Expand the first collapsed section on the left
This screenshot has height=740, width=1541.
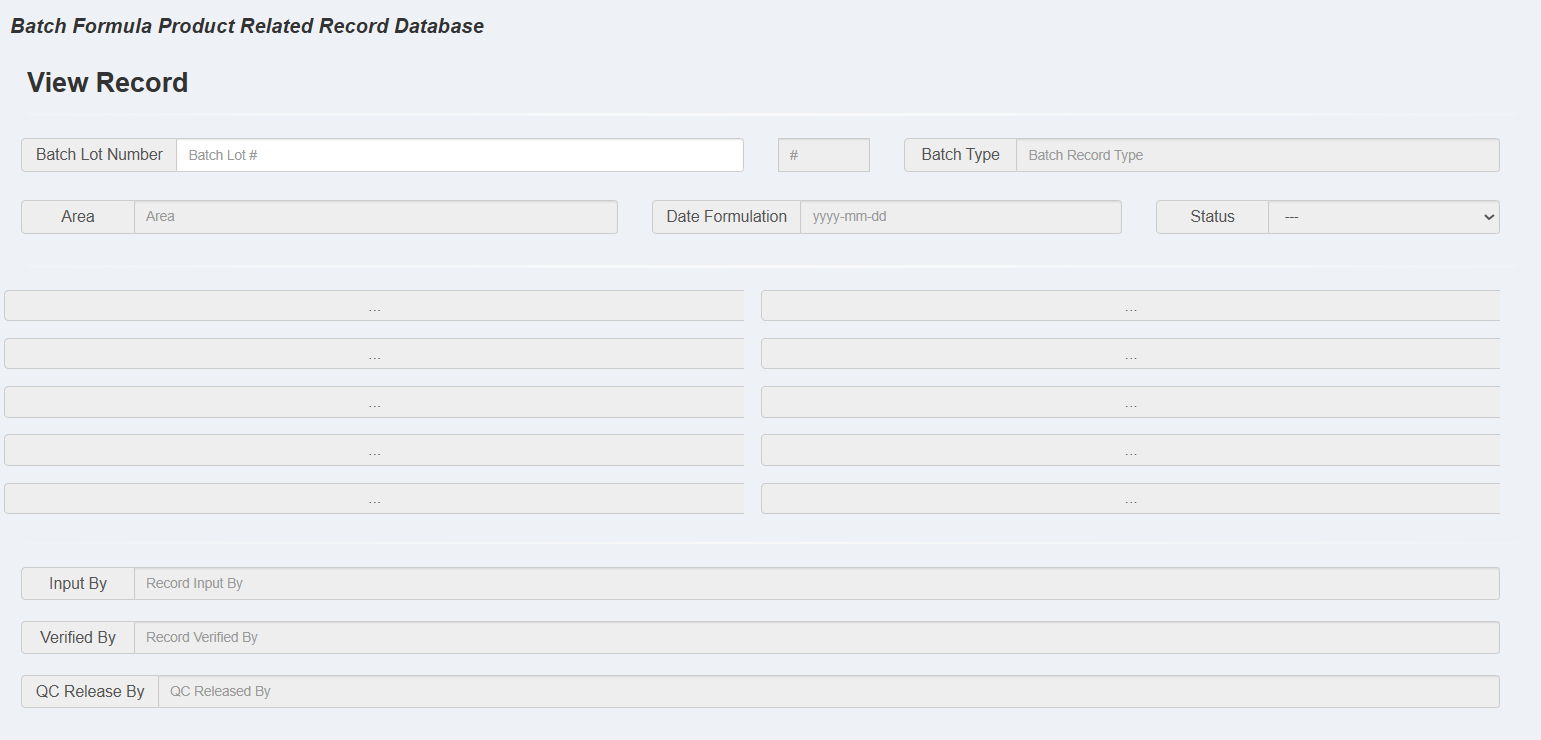tap(374, 306)
